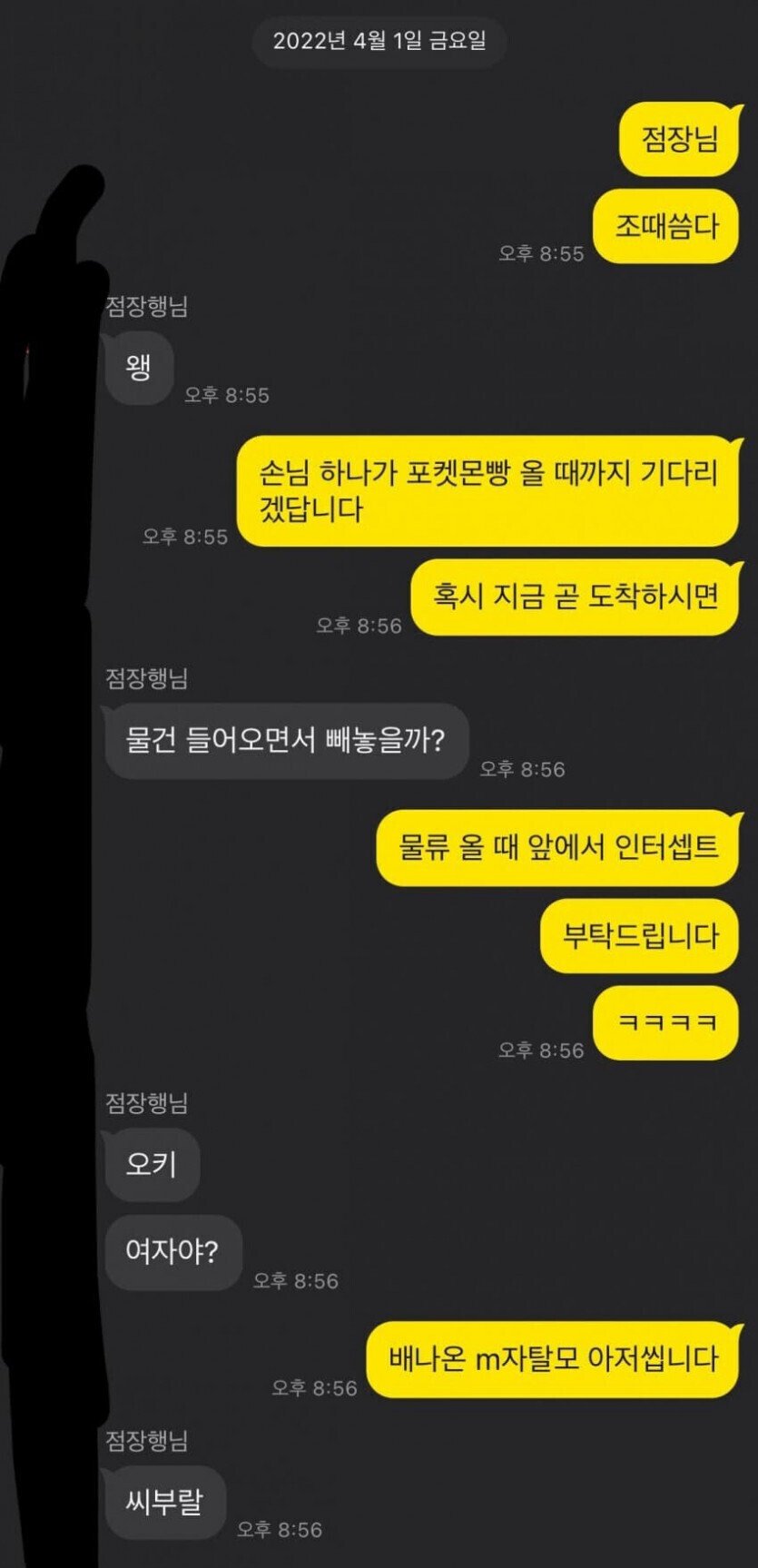Screen dimensions: 758x1568
Task: Tap the 포켓몬빵 올 때까지 message
Action: point(488,490)
